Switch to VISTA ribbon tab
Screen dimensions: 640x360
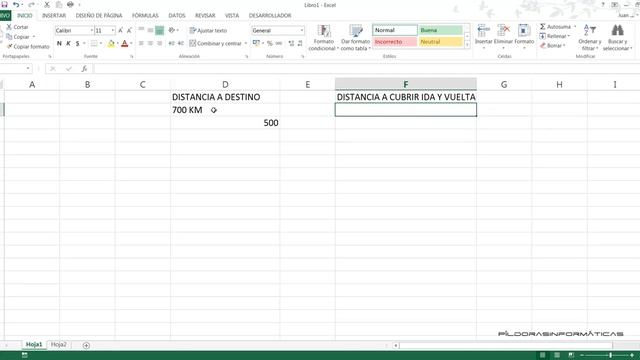coord(232,16)
